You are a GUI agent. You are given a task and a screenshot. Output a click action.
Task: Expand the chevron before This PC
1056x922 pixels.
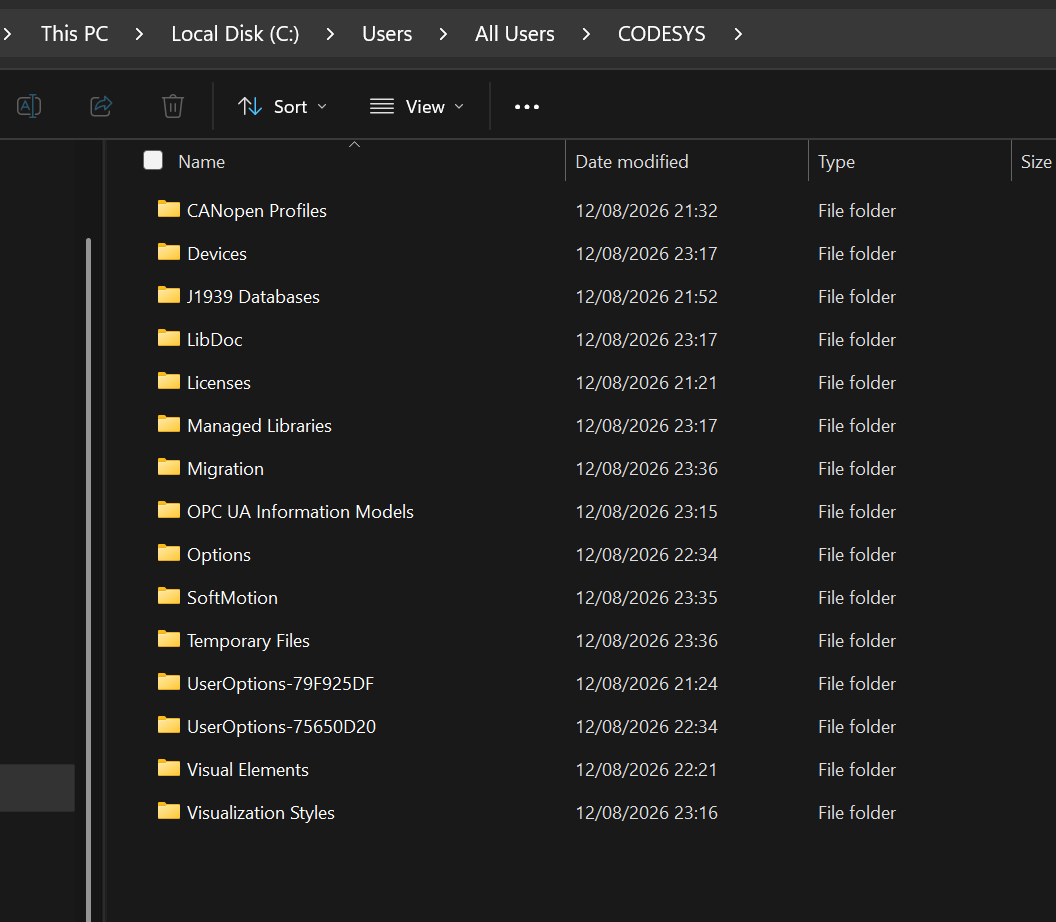coord(7,34)
